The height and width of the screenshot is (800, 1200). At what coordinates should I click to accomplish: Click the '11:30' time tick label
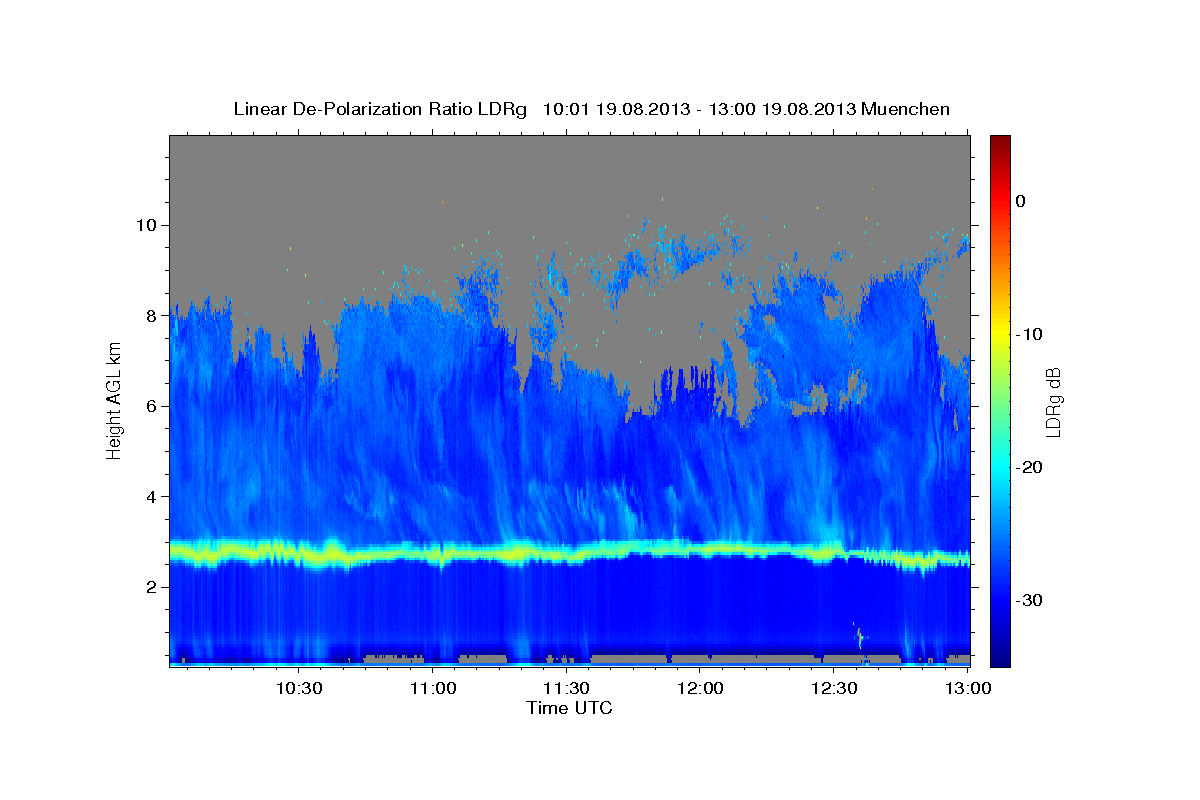click(567, 689)
